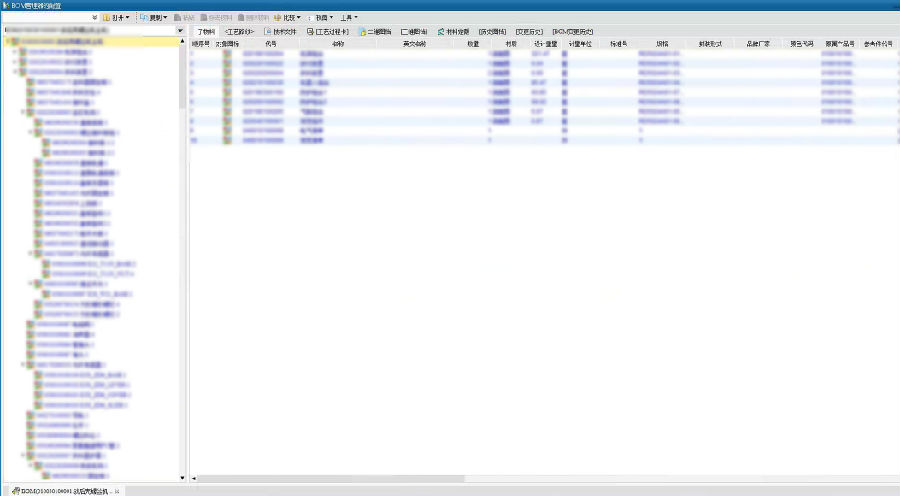The height and width of the screenshot is (496, 900).
Task: Switch to the 二维图档 tab
Action: [x=375, y=32]
